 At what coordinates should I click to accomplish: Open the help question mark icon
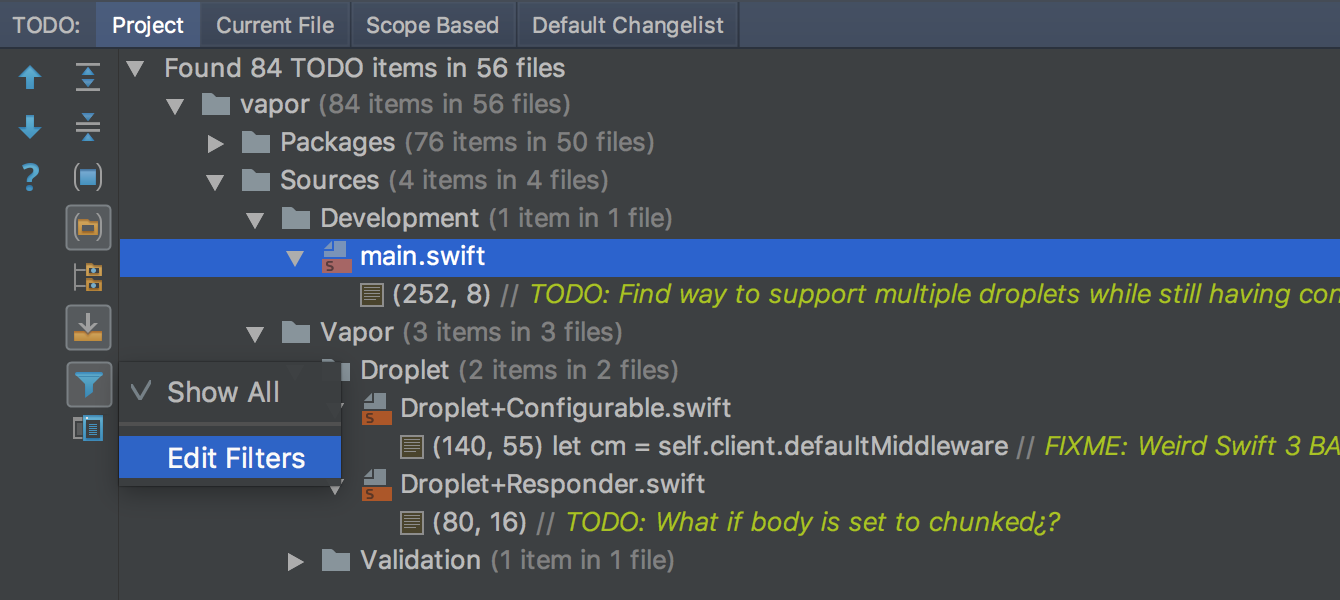pos(30,179)
